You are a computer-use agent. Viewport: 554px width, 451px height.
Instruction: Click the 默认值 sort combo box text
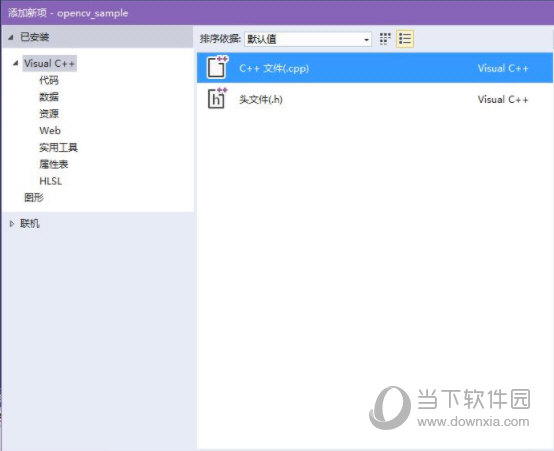tap(261, 39)
